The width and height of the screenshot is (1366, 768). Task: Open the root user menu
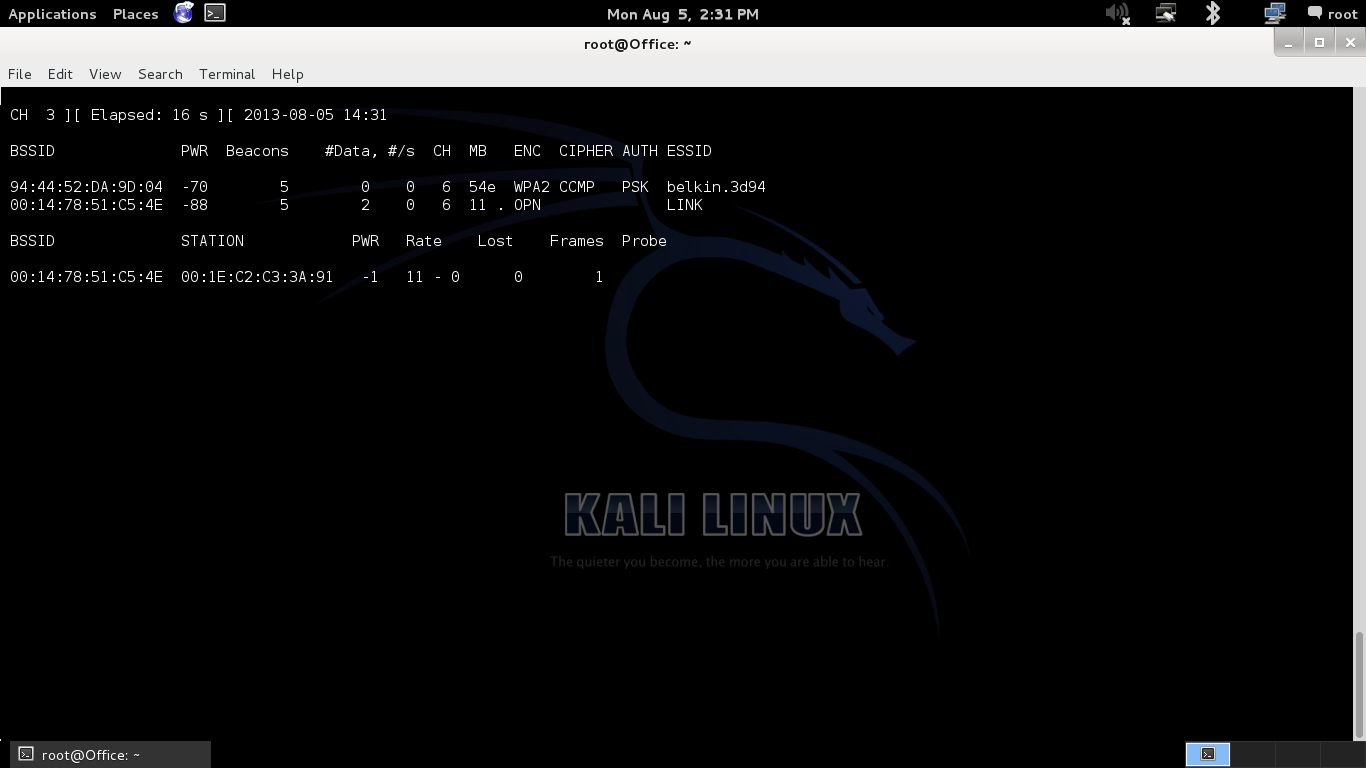(1333, 14)
